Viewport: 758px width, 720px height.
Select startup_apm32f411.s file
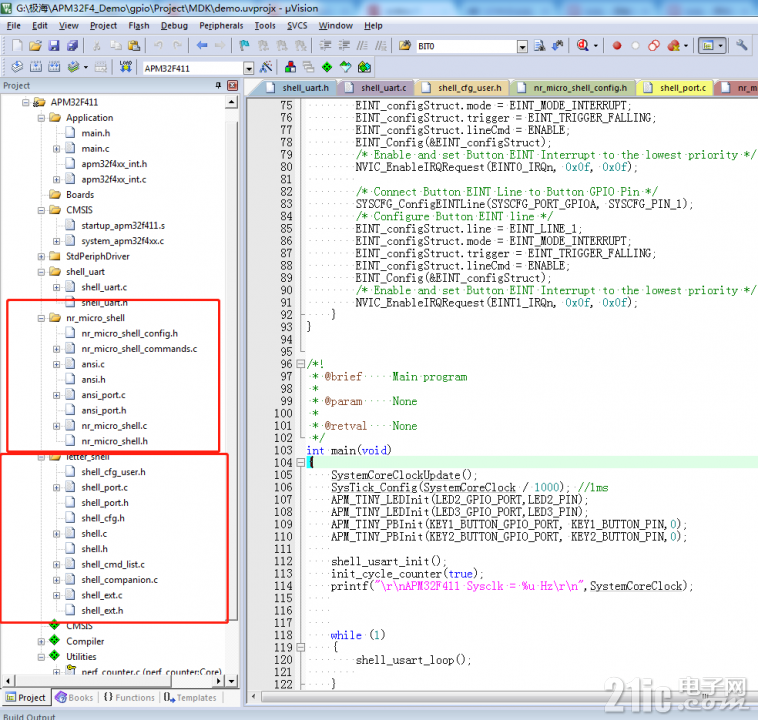tap(123, 226)
